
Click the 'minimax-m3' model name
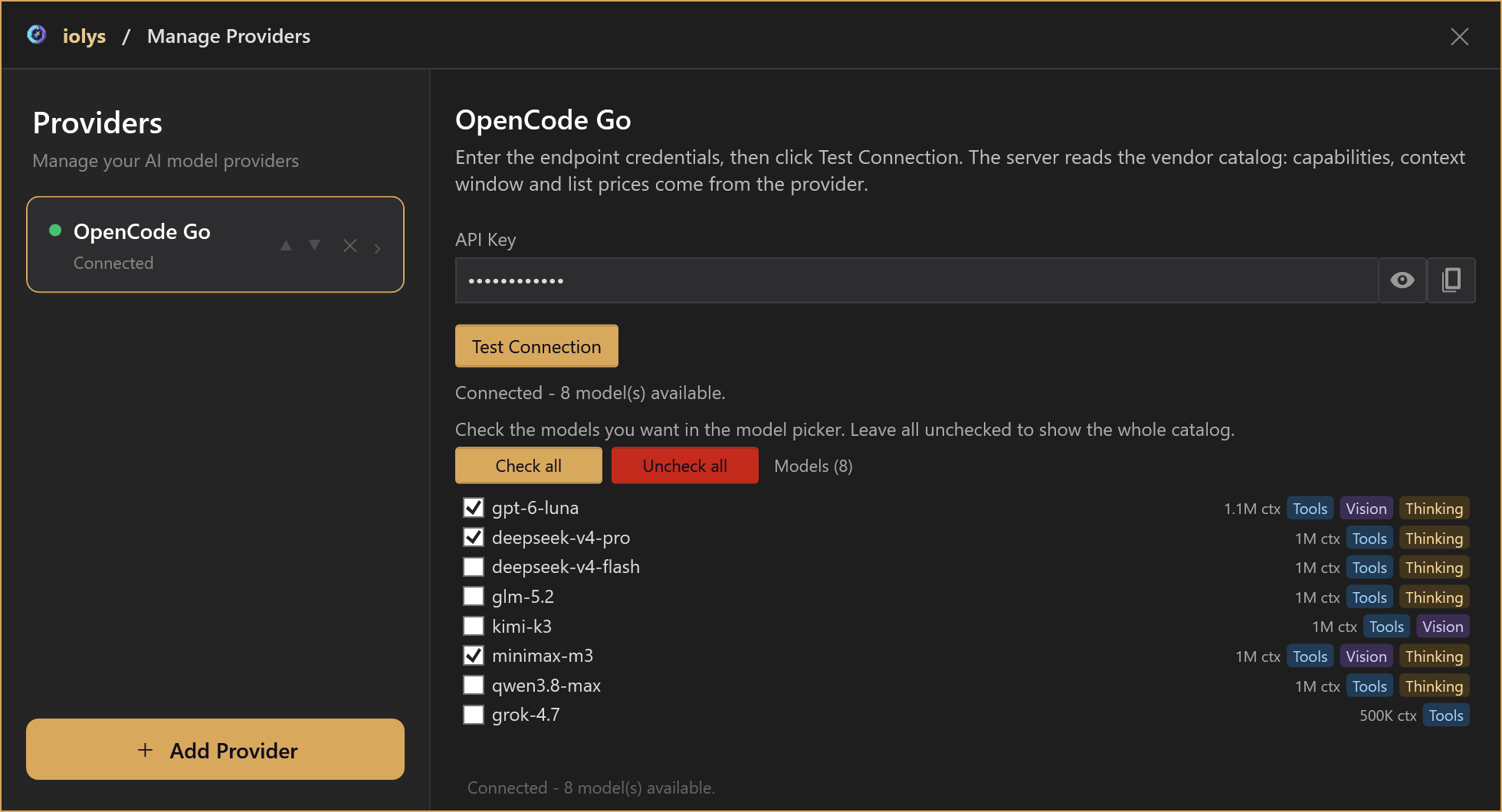pyautogui.click(x=543, y=656)
